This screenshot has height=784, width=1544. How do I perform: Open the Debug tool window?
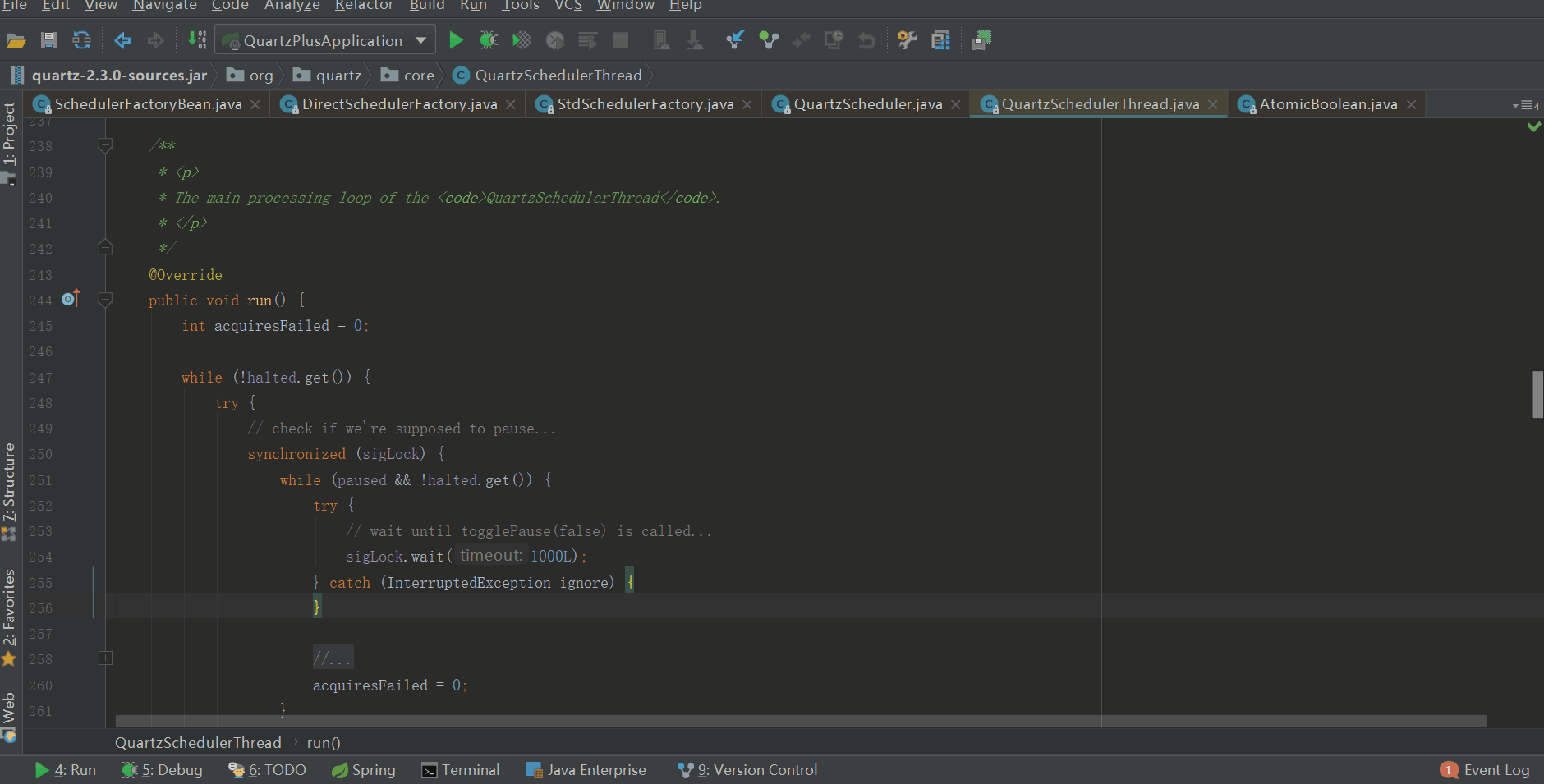[x=162, y=770]
